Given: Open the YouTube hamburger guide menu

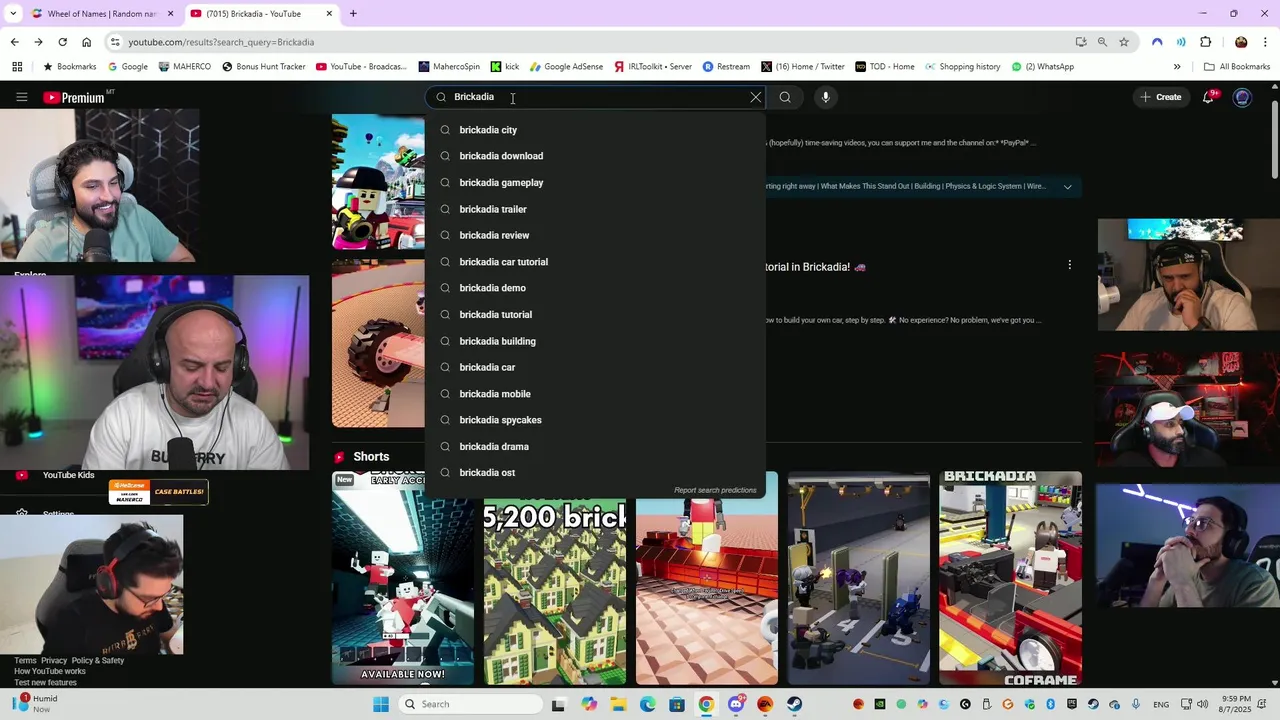Looking at the screenshot, I should click(x=21, y=97).
